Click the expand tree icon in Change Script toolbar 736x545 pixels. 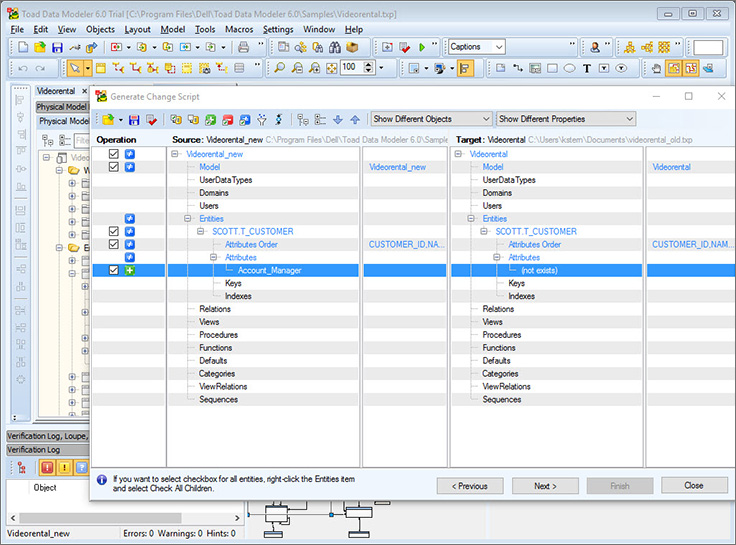coord(303,120)
